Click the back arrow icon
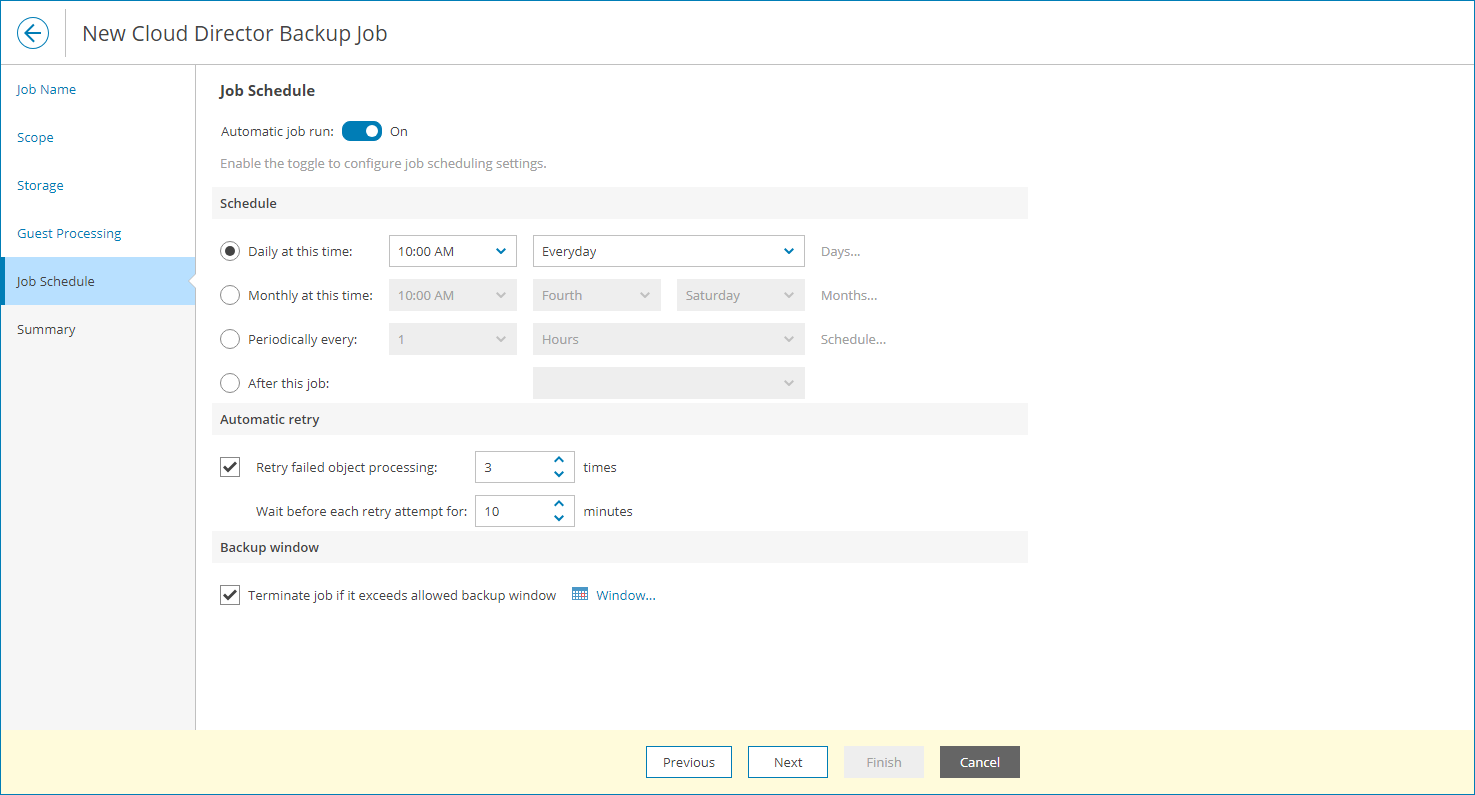This screenshot has width=1475, height=795. tap(33, 33)
